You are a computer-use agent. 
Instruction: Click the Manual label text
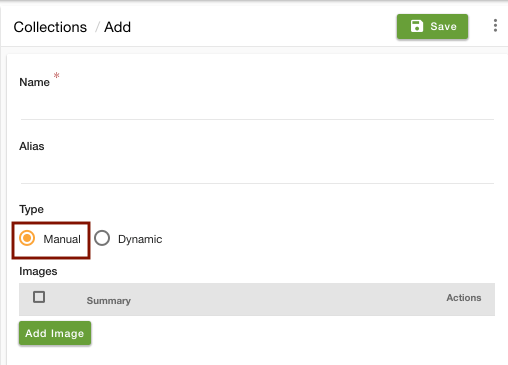(62, 239)
